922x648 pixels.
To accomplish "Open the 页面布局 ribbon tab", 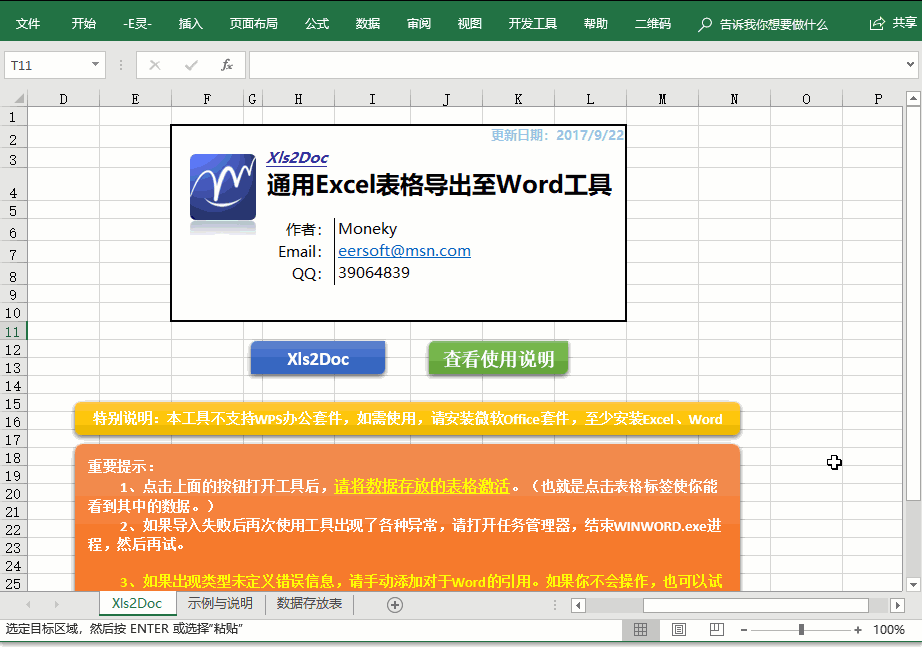I will click(x=253, y=24).
